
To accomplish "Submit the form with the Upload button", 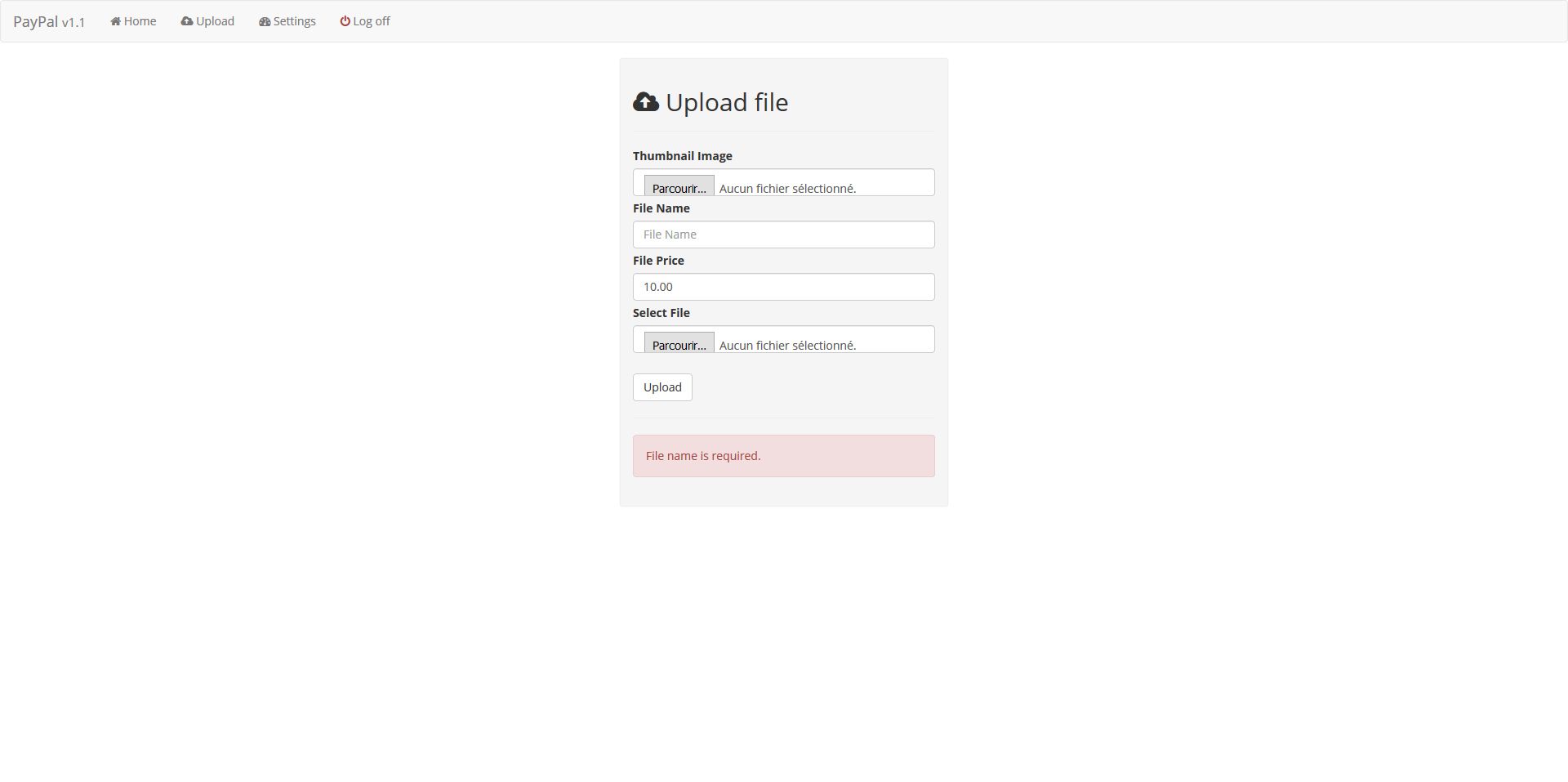I will [662, 387].
